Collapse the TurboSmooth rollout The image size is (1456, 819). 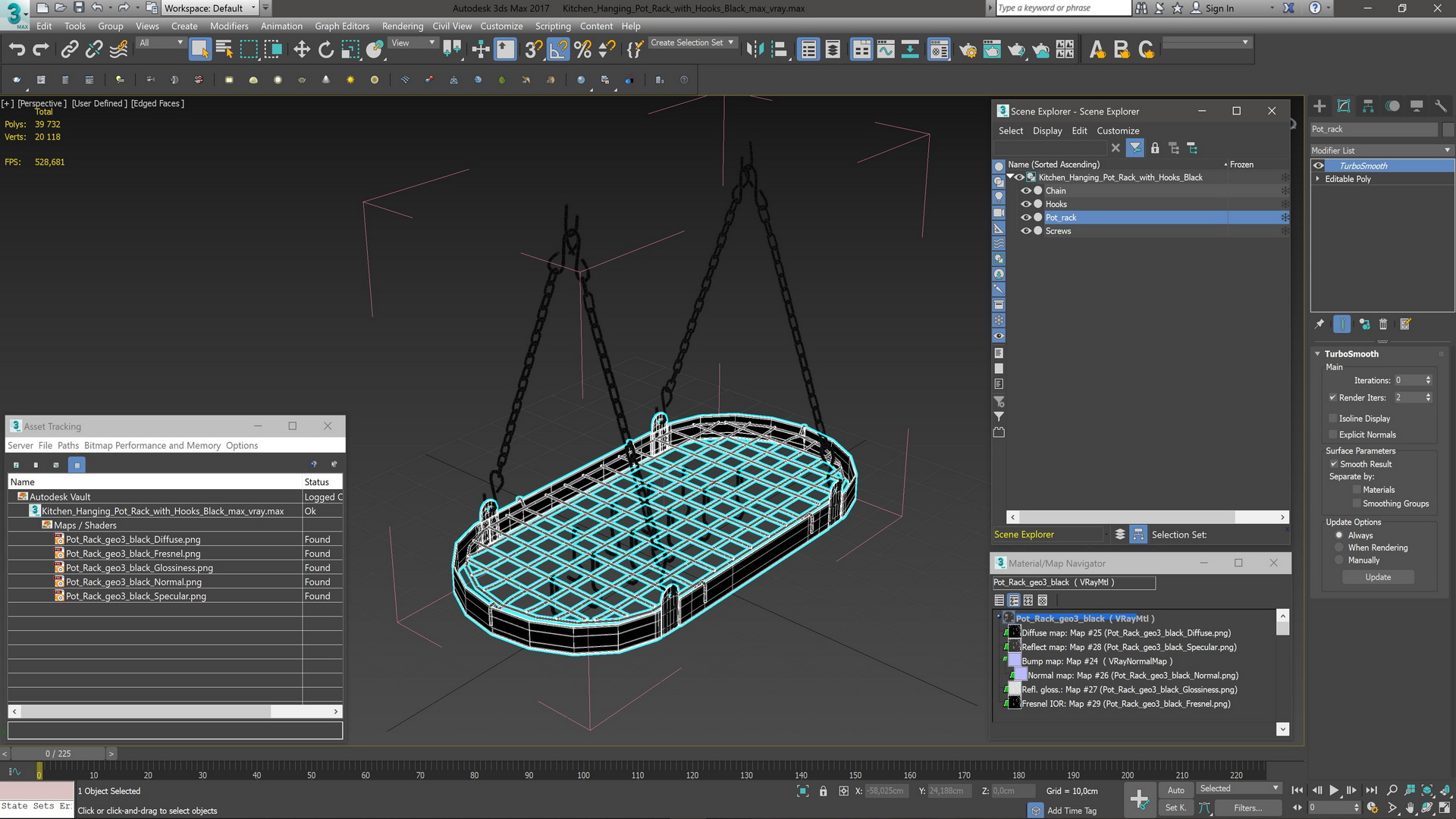[x=1318, y=354]
